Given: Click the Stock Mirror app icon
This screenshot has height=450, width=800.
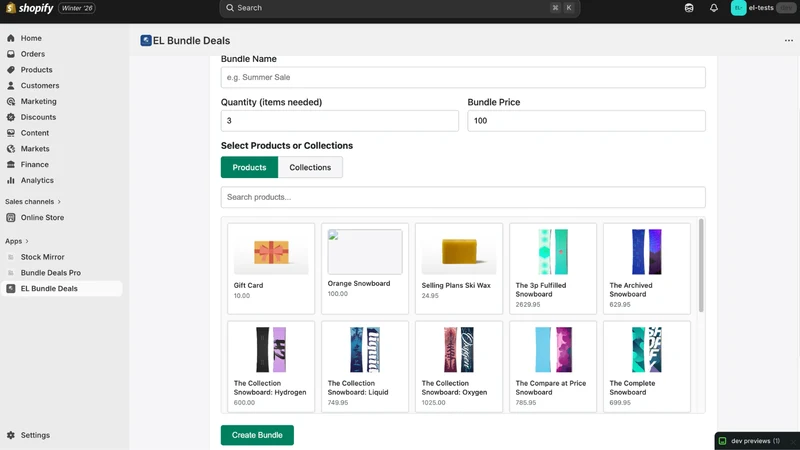Looking at the screenshot, I should 11,257.
